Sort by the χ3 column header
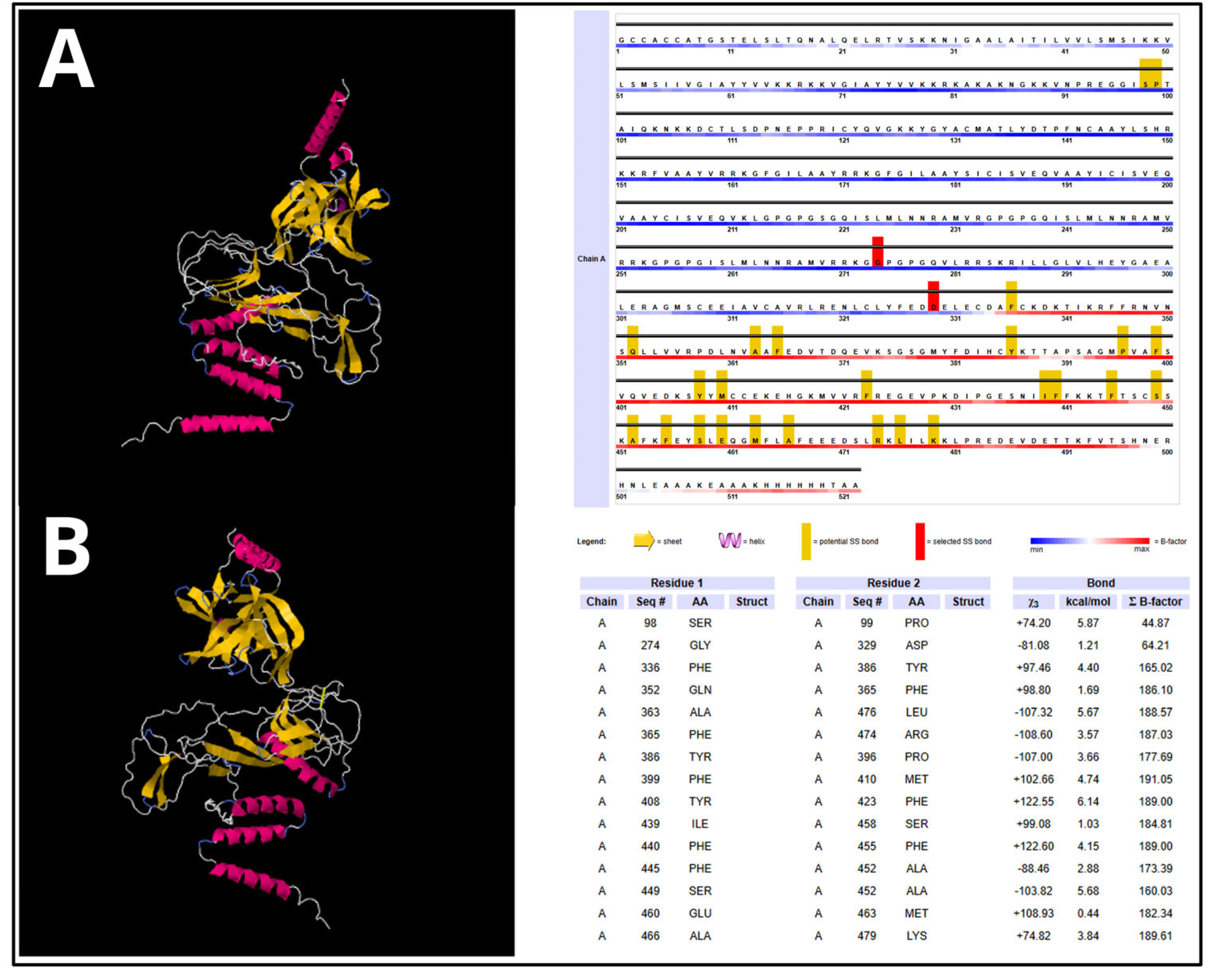 (1033, 602)
